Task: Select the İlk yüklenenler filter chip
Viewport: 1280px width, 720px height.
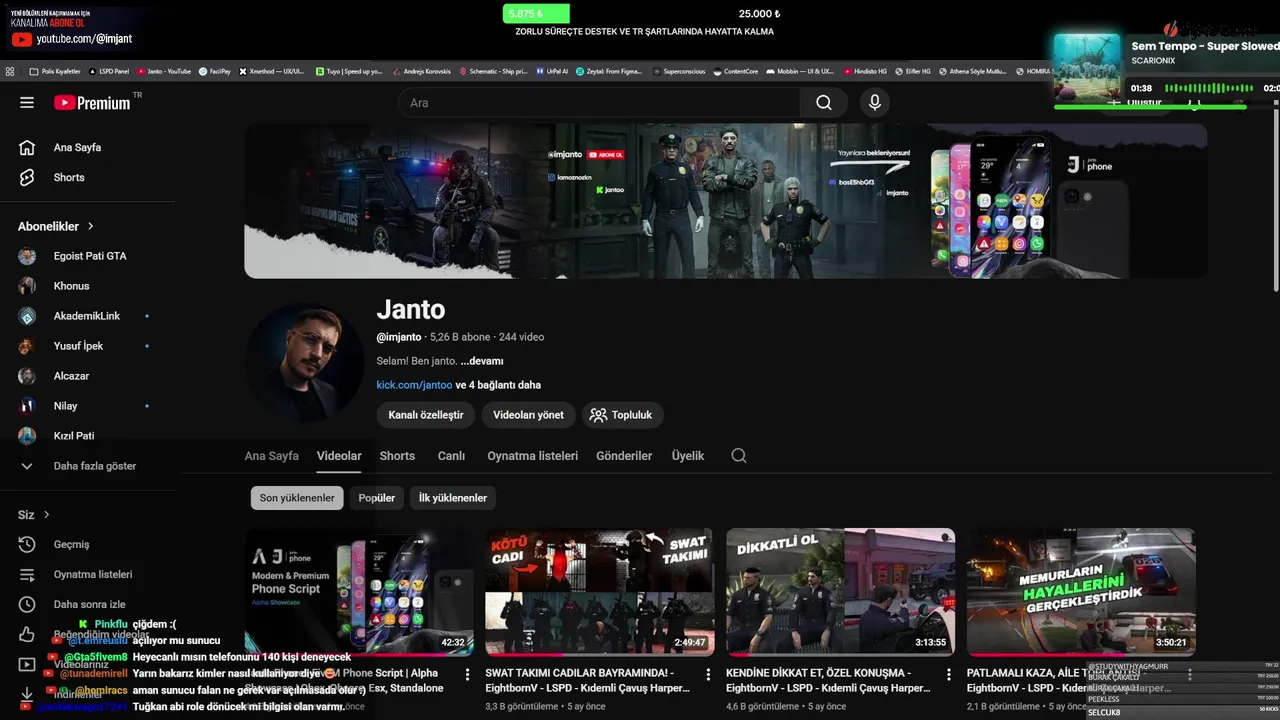Action: [x=453, y=498]
